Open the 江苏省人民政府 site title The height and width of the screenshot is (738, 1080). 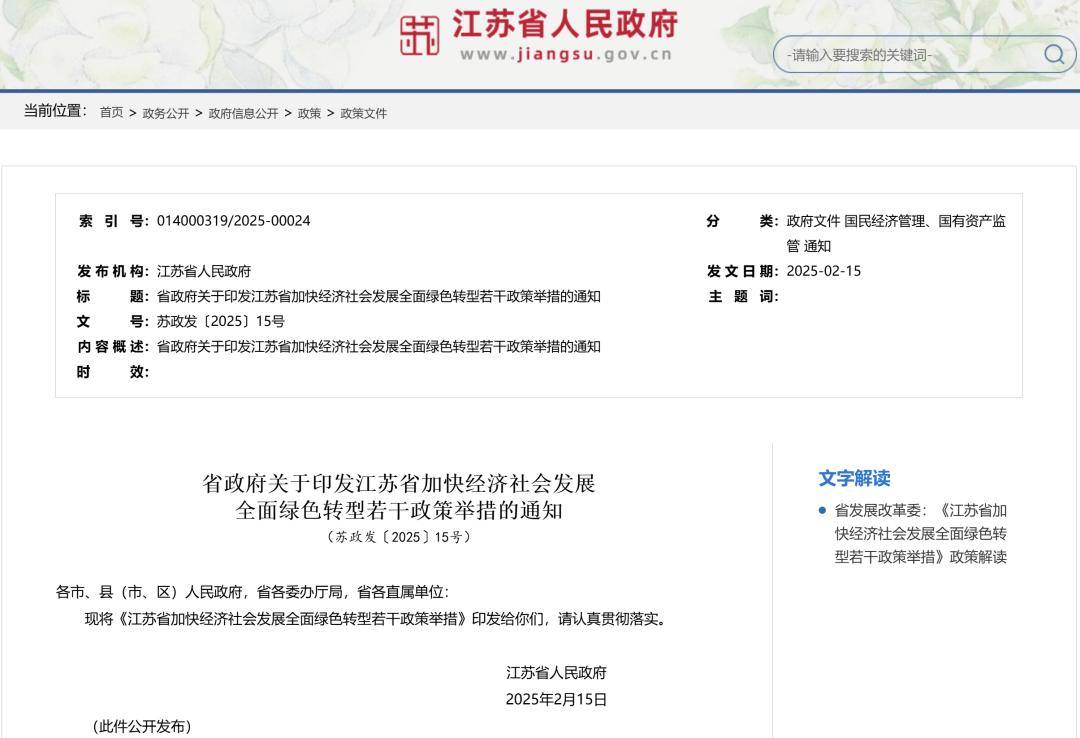click(565, 24)
